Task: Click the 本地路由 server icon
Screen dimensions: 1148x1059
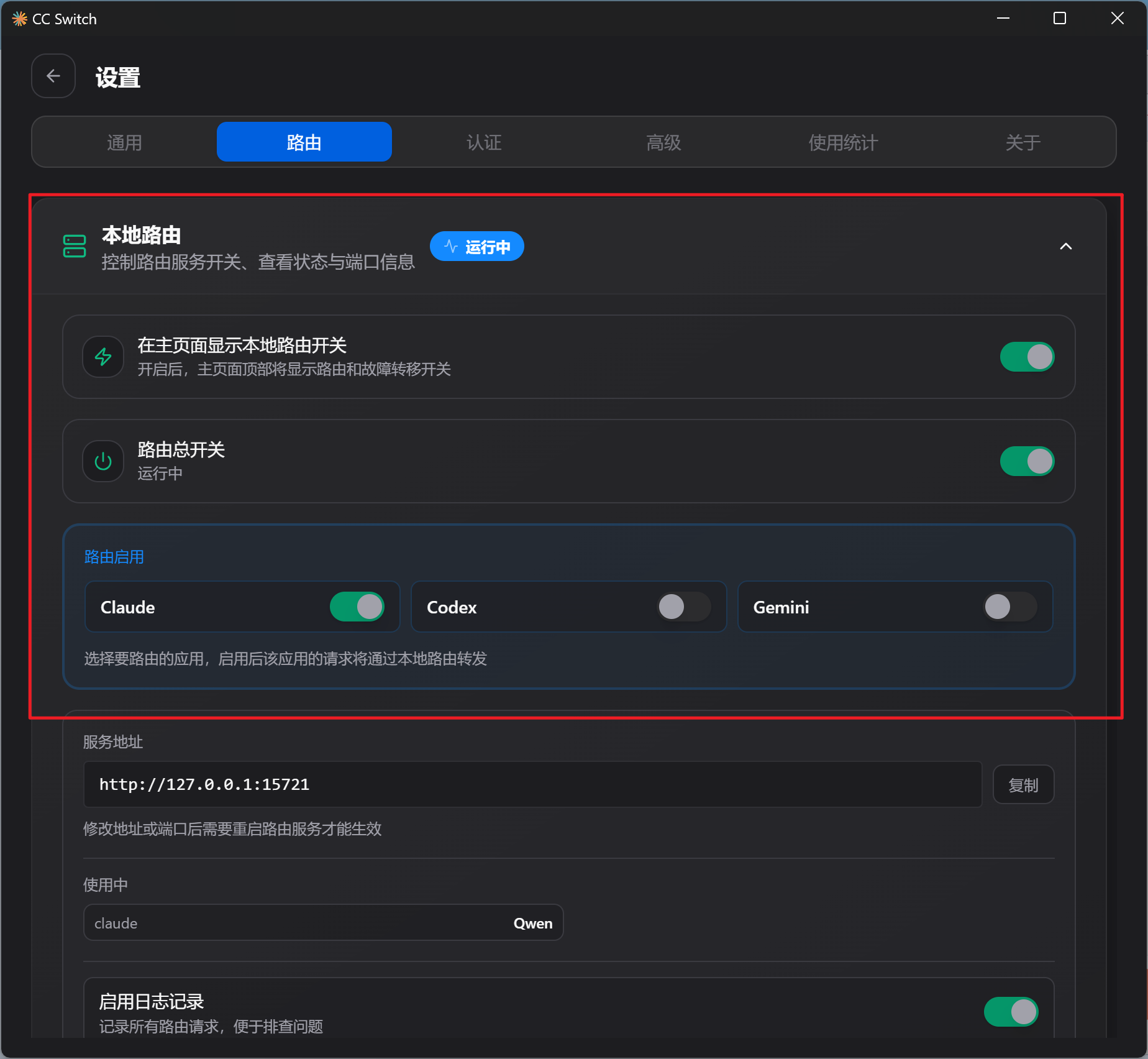Action: (75, 246)
